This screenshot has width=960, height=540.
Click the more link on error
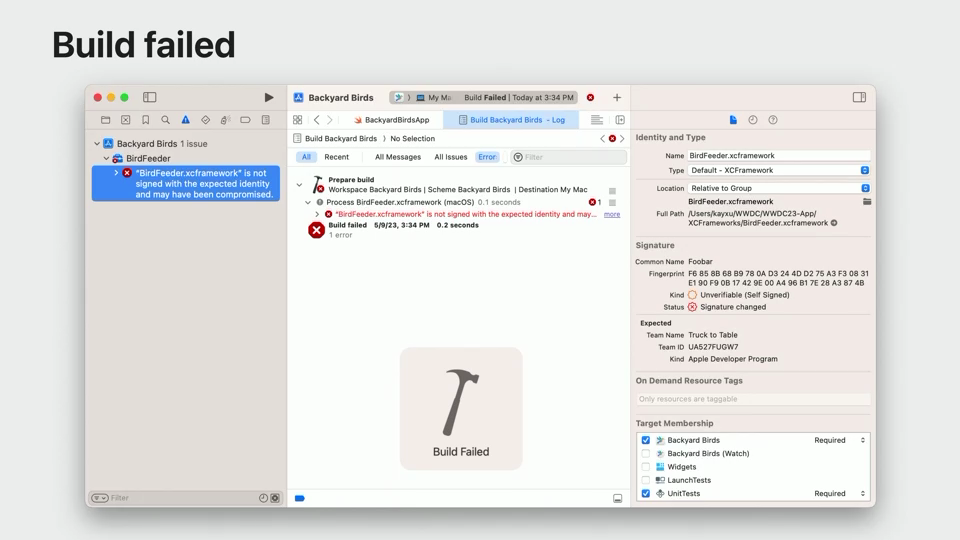pyautogui.click(x=612, y=214)
